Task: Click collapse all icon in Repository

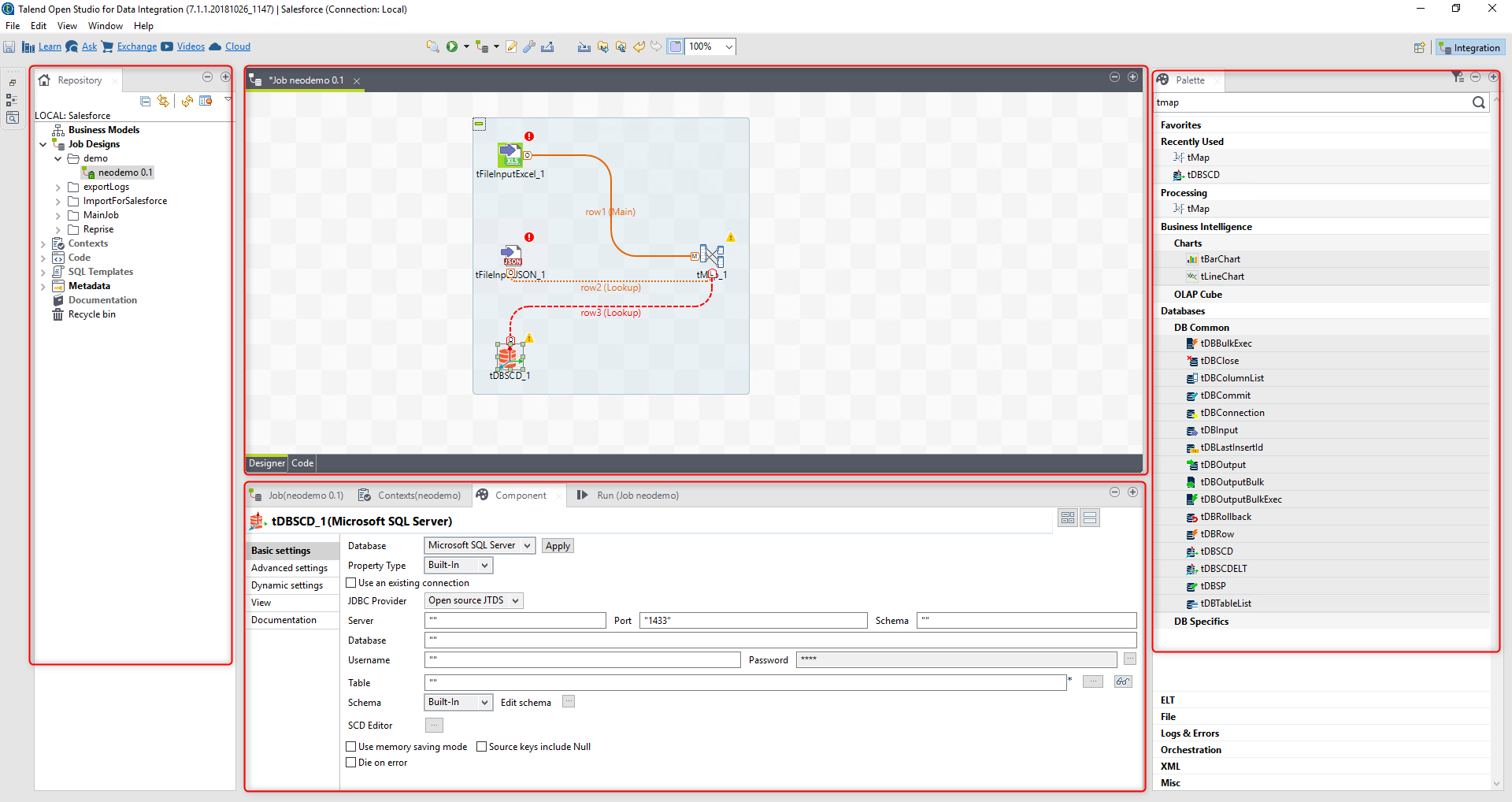Action: pos(146,101)
